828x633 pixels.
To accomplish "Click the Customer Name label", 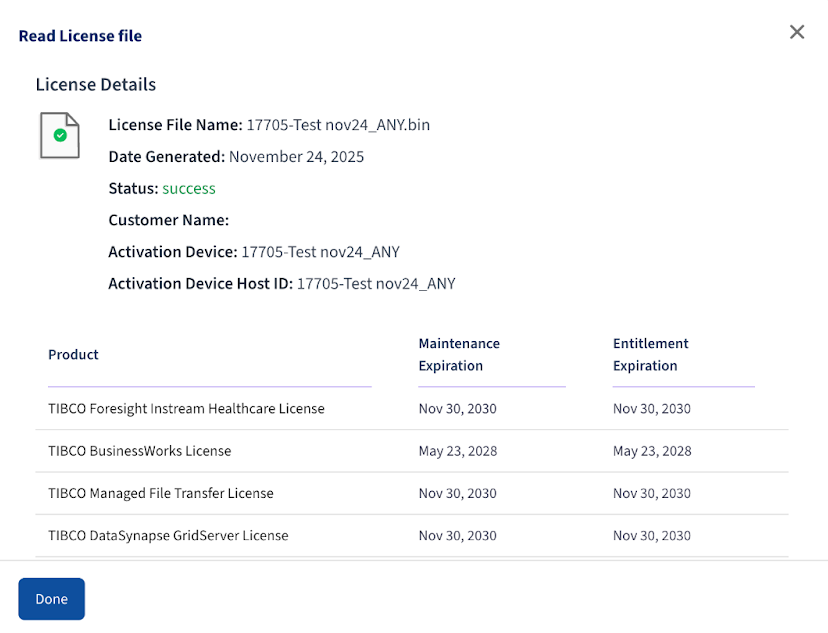I will click(168, 220).
